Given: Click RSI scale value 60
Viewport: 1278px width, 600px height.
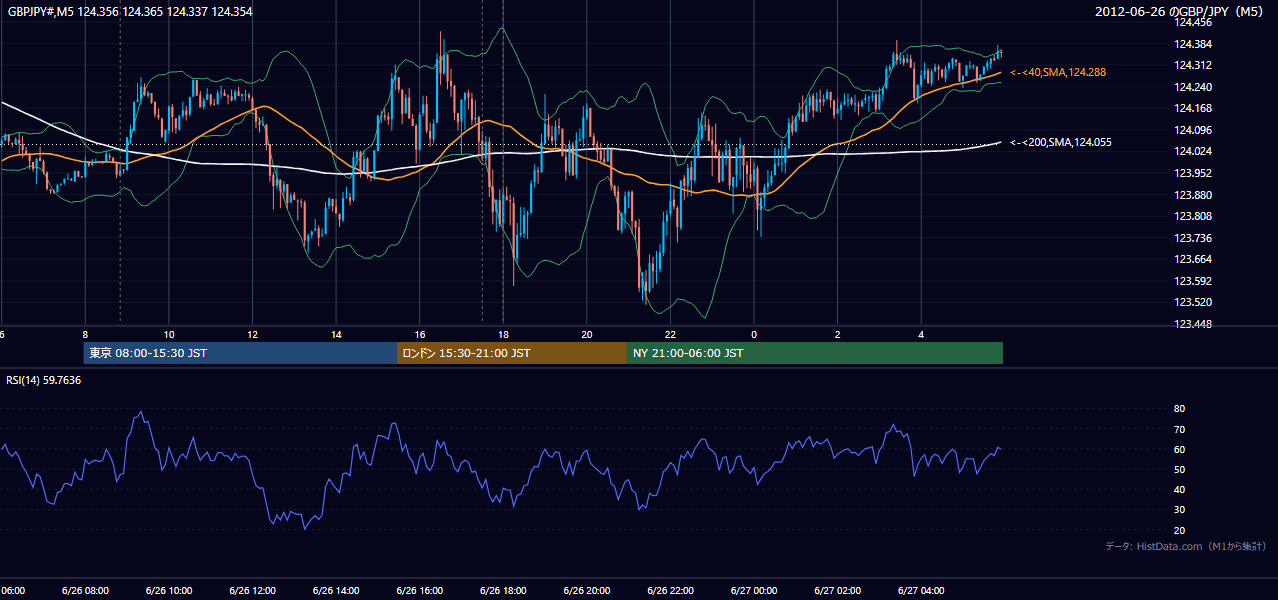Looking at the screenshot, I should point(1179,449).
